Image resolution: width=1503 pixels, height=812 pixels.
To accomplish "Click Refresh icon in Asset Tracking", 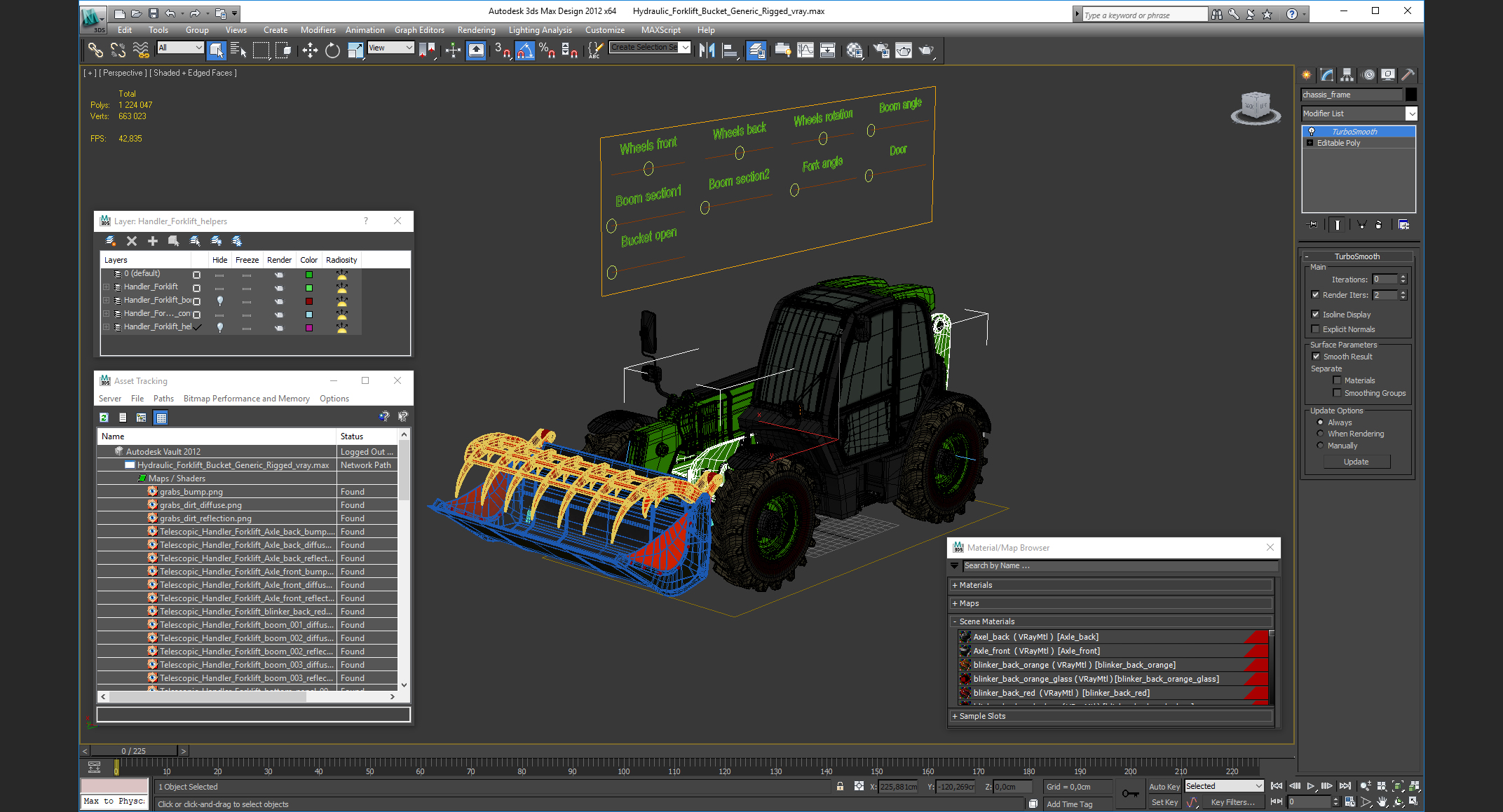I will (x=104, y=418).
